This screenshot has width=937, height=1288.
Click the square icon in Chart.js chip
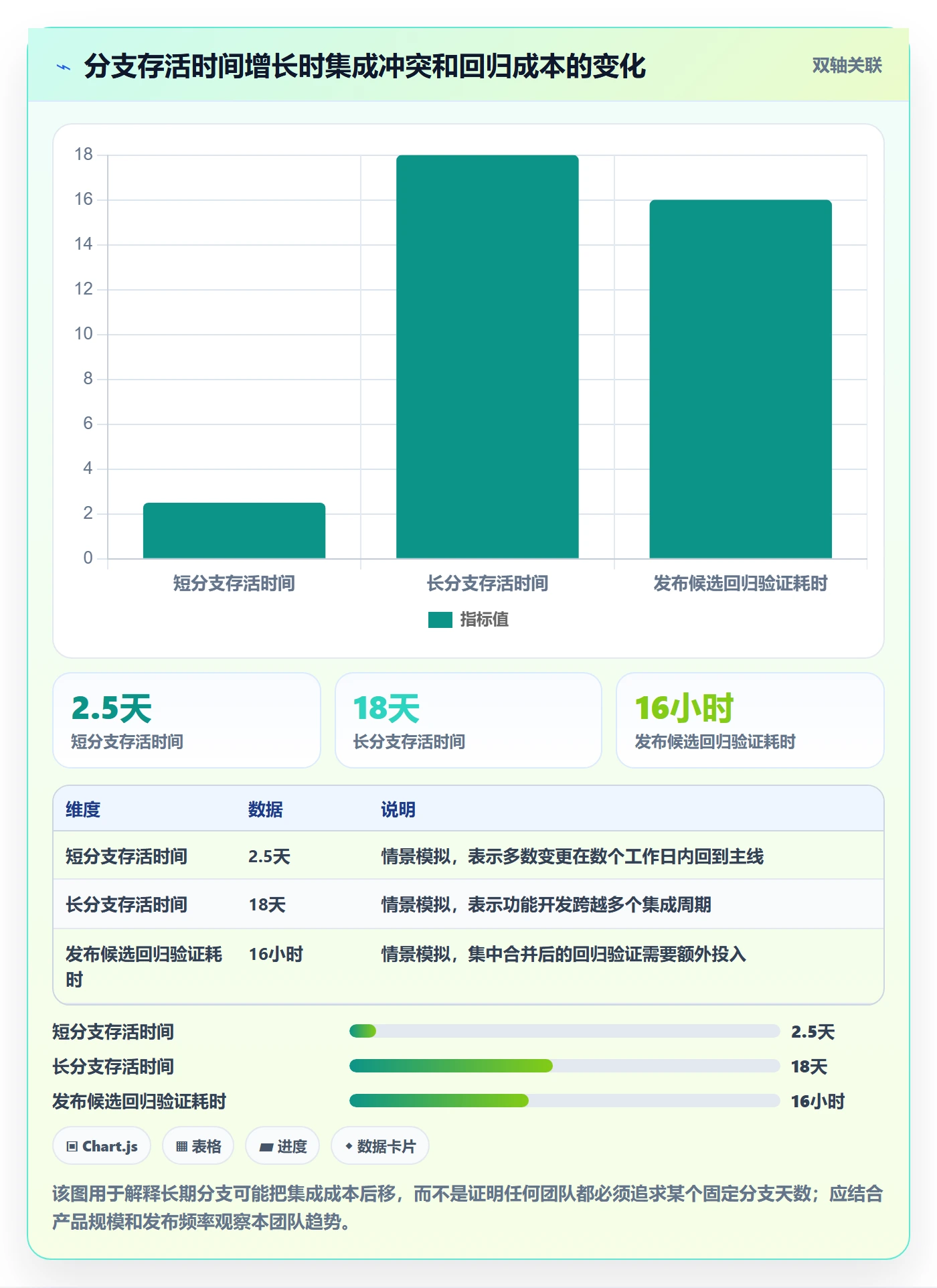(x=72, y=1147)
